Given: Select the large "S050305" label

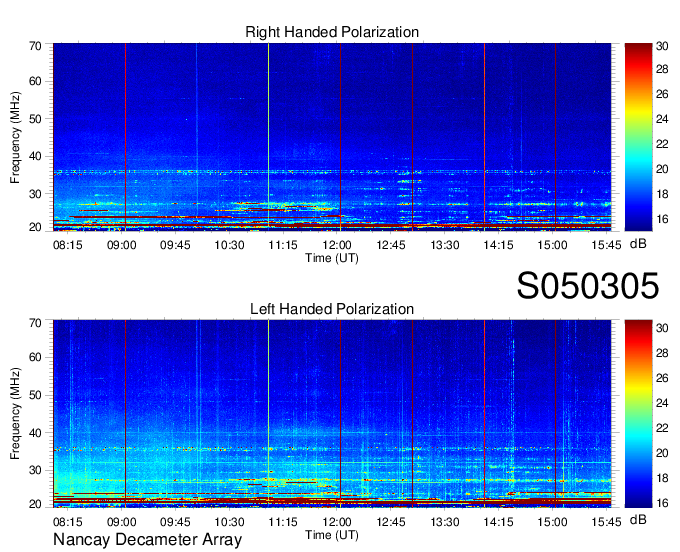Looking at the screenshot, I should (x=588, y=286).
